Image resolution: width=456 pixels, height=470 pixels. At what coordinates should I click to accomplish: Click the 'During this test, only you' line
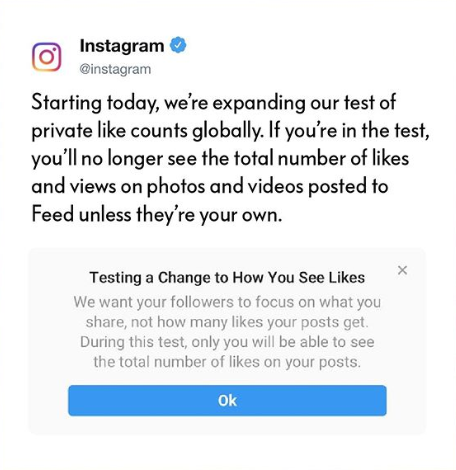point(227,342)
